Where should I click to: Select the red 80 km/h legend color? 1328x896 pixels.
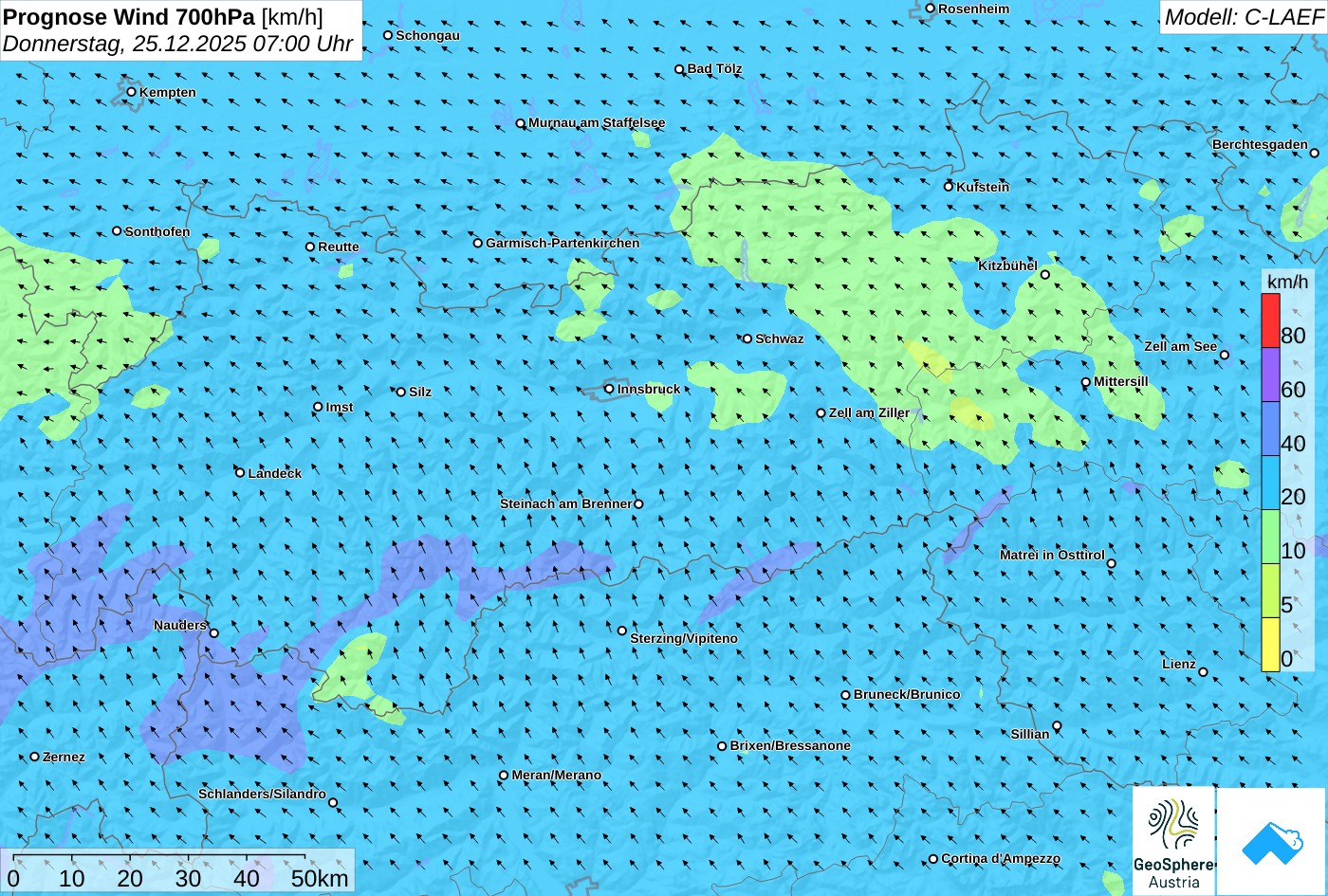coord(1270,321)
